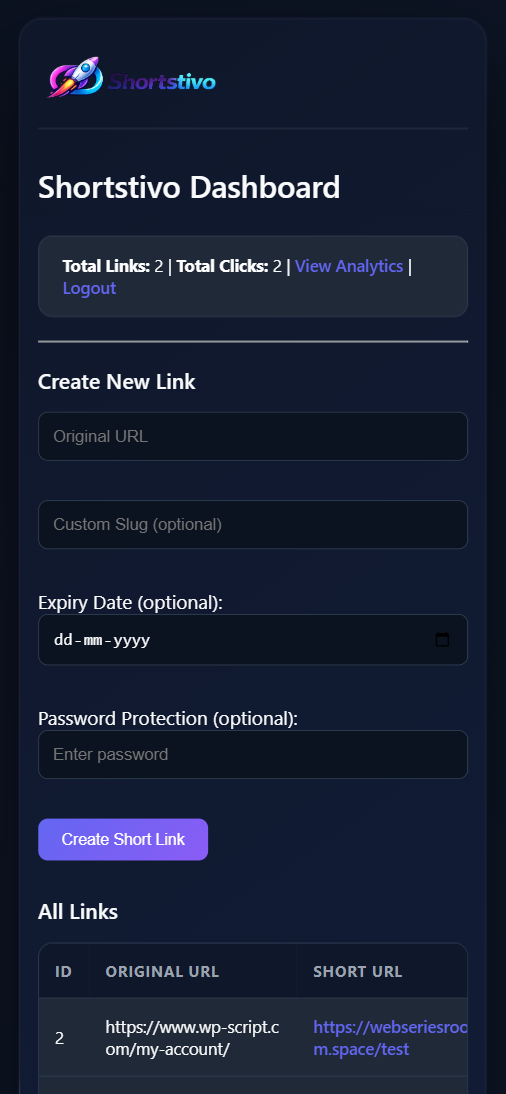Open the calendar picker in the expiry field

point(442,640)
